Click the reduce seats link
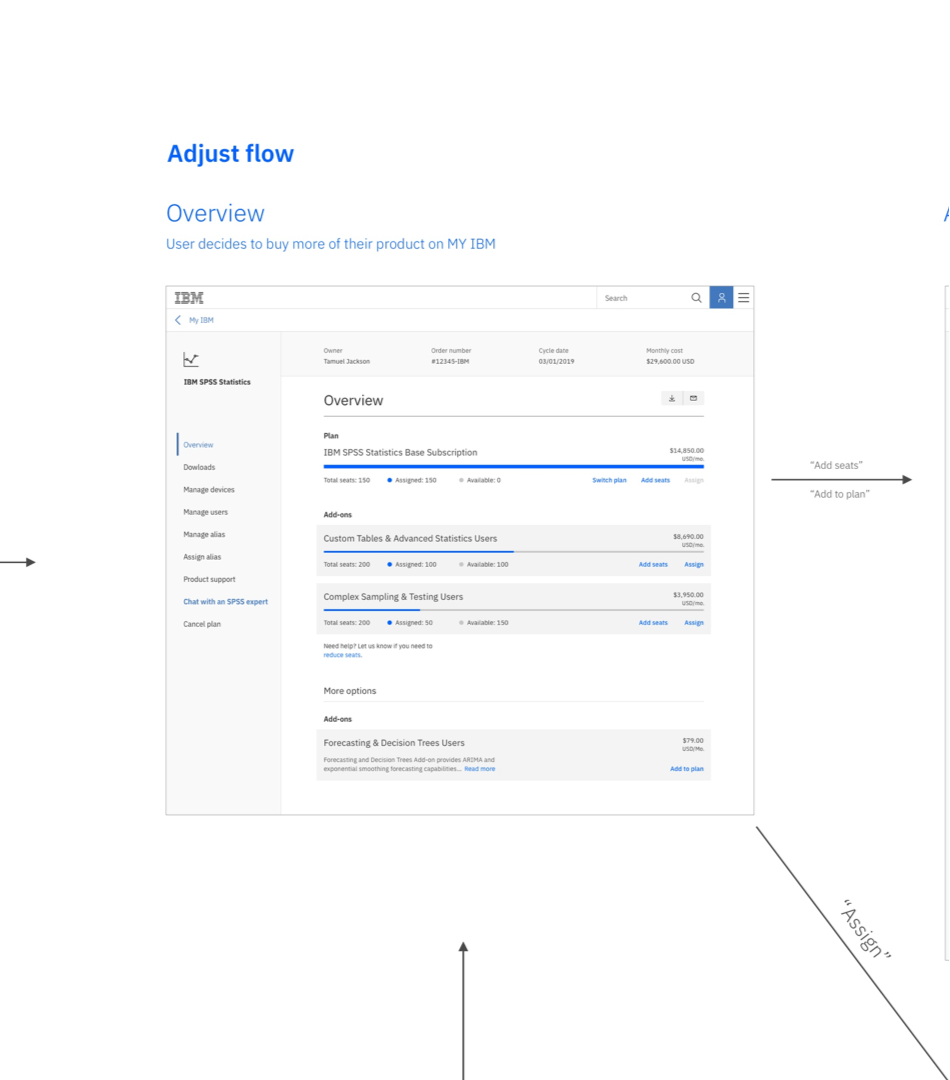Image resolution: width=950 pixels, height=1080 pixels. pyautogui.click(x=342, y=655)
